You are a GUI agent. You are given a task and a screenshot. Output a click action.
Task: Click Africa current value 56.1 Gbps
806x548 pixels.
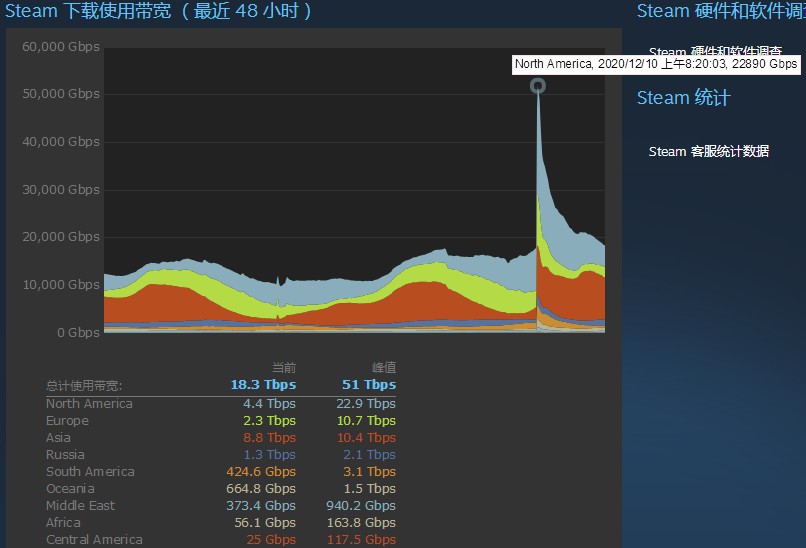[265, 522]
